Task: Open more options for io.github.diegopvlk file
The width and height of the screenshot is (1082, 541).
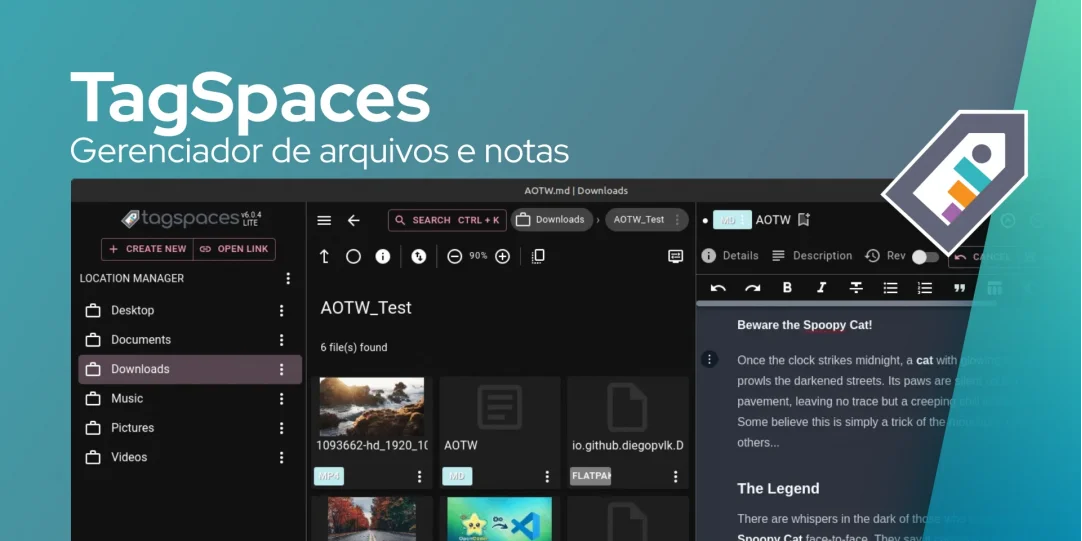Action: pos(675,477)
